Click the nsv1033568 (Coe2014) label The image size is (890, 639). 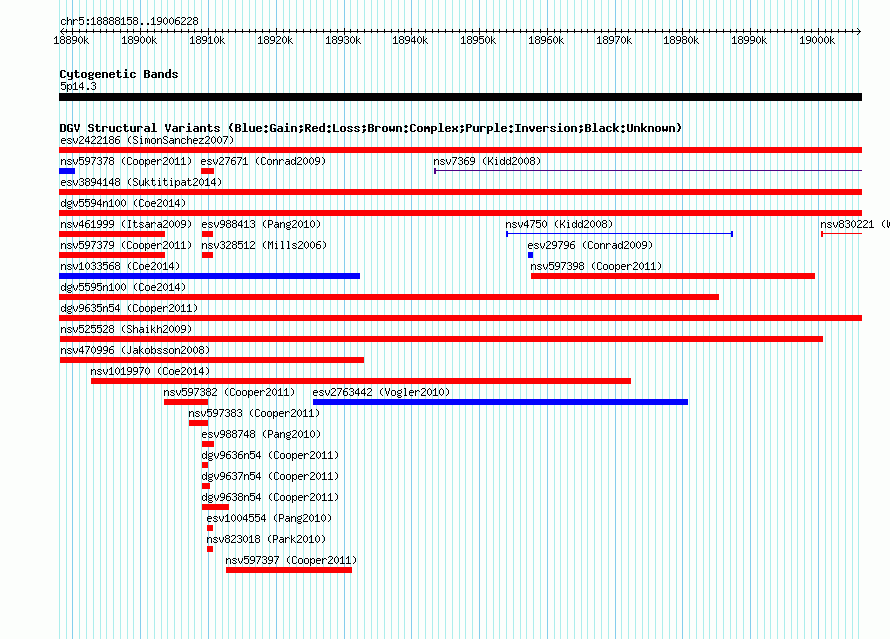(120, 266)
